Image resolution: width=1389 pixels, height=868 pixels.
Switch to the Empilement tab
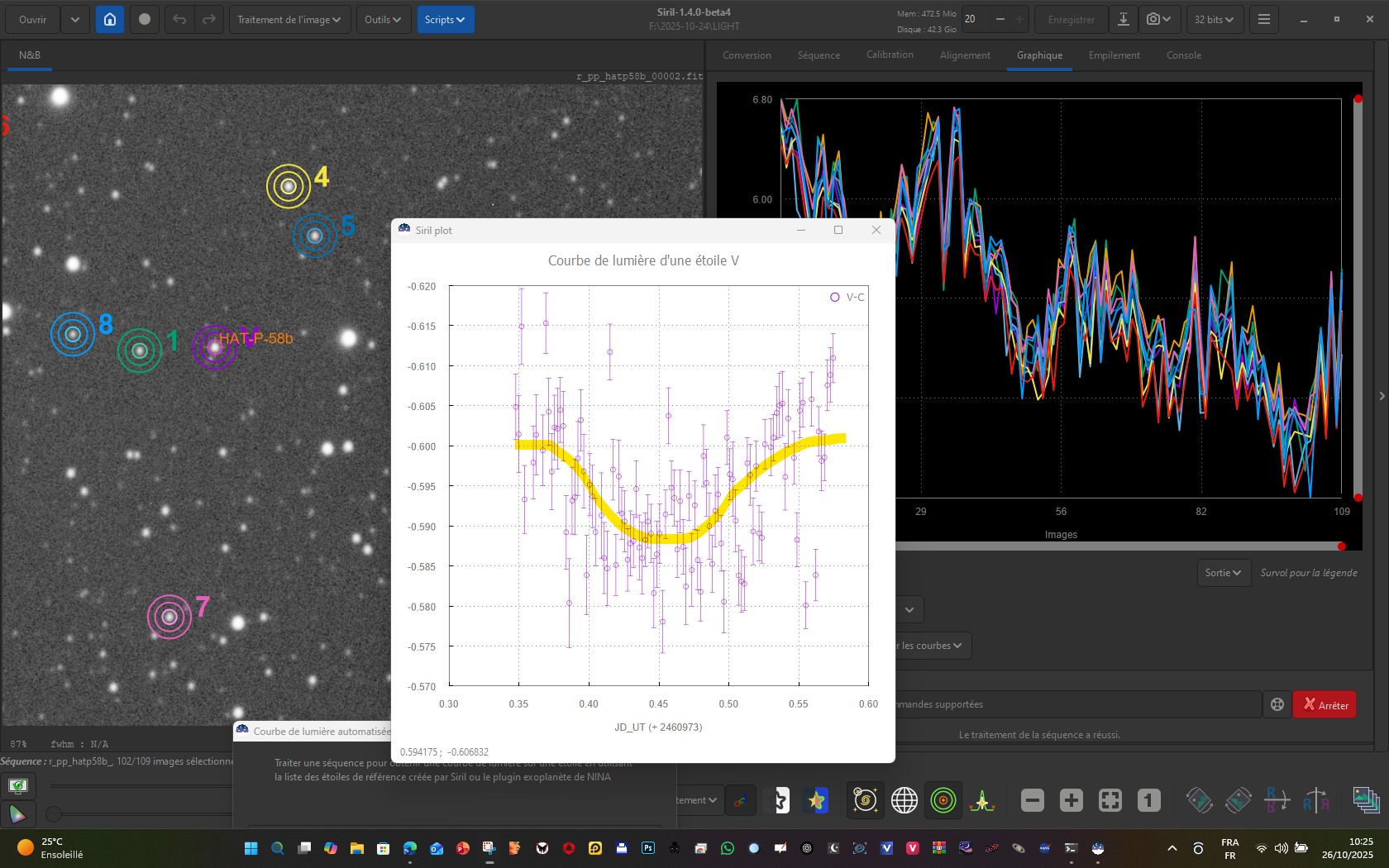tap(1114, 55)
